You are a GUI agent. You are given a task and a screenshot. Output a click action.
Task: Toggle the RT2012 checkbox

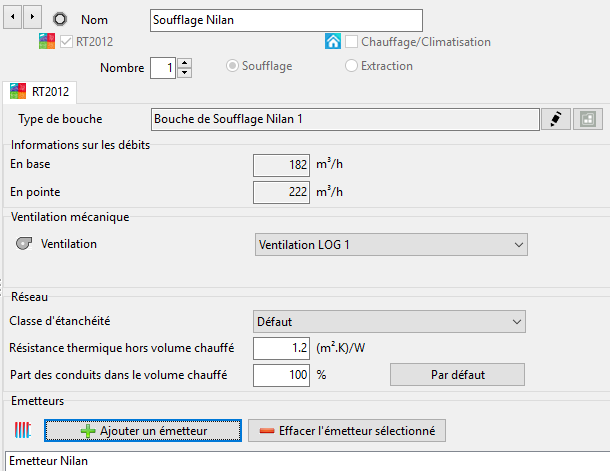pyautogui.click(x=67, y=42)
